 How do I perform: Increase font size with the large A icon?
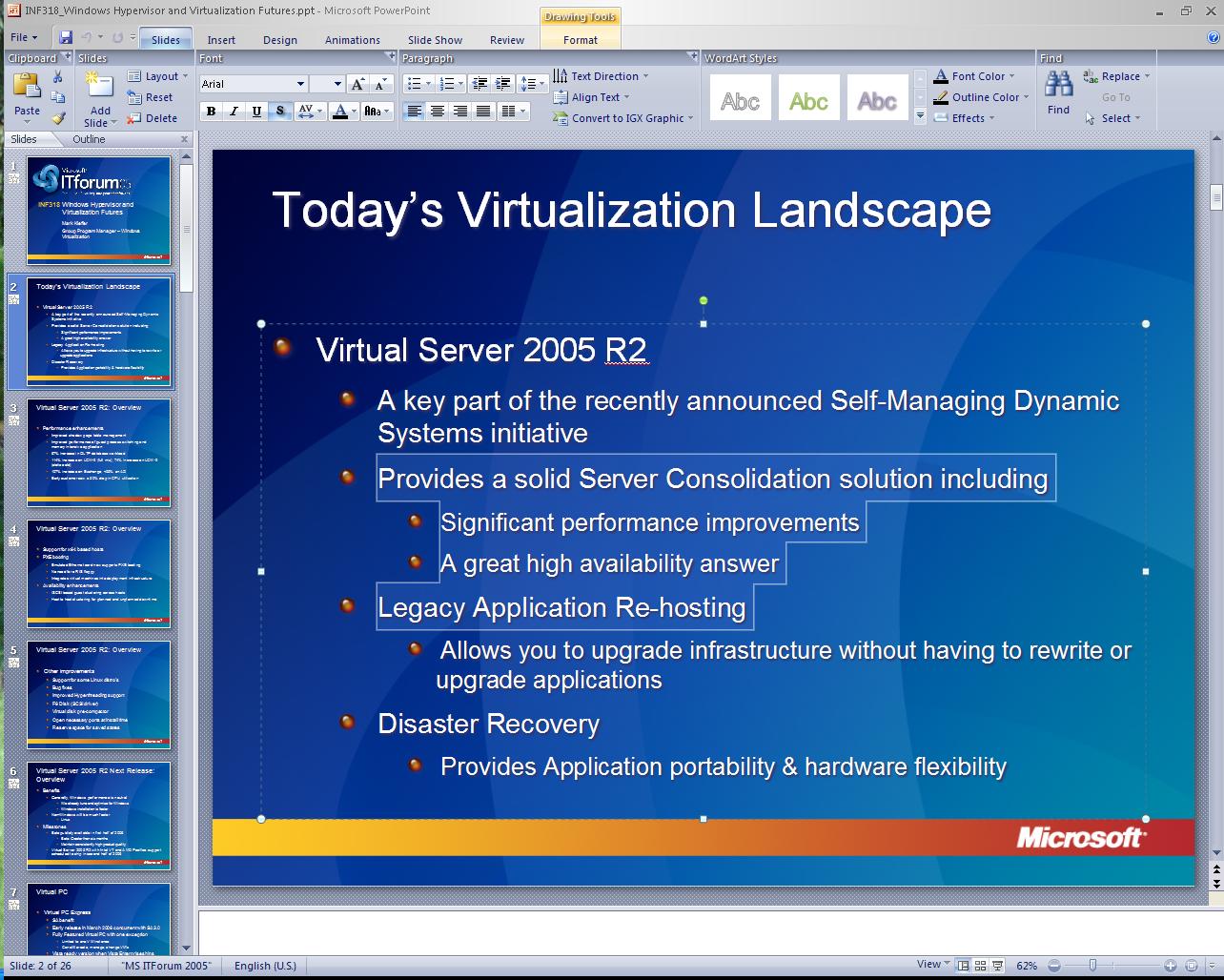coord(357,84)
